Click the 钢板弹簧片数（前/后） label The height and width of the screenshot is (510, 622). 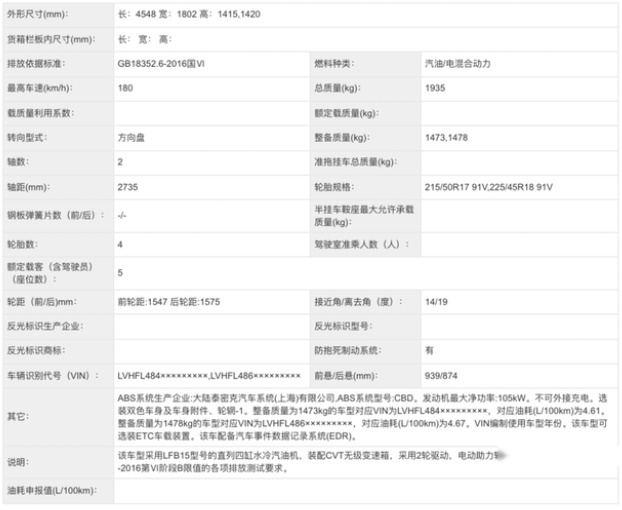click(x=56, y=215)
